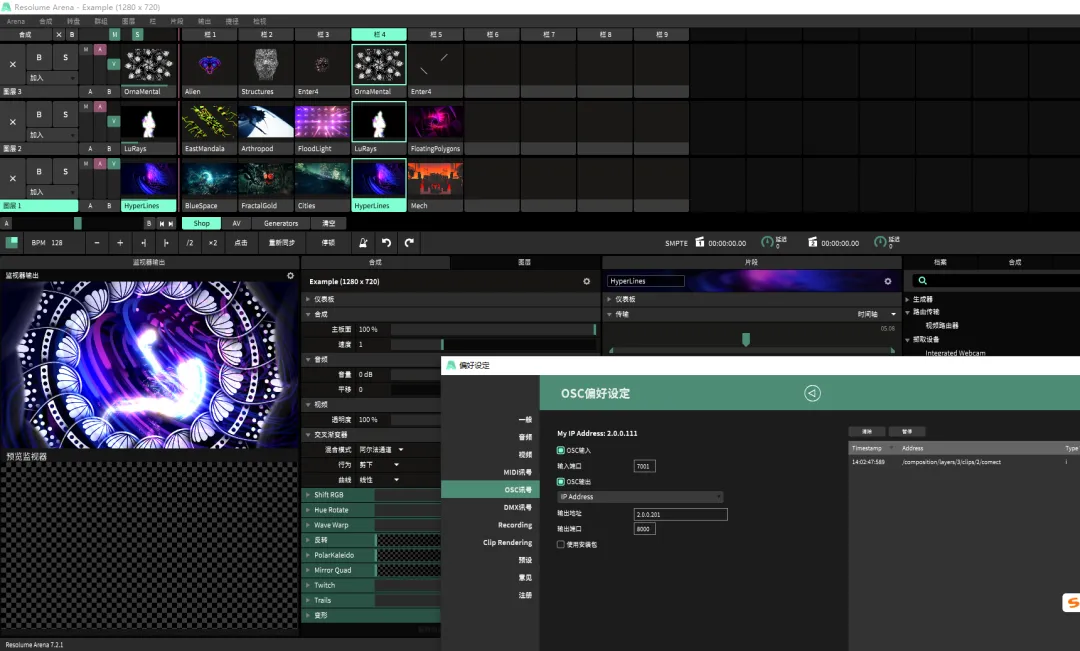1080x651 pixels.
Task: Nudge BPM backward icon
Action: (143, 242)
